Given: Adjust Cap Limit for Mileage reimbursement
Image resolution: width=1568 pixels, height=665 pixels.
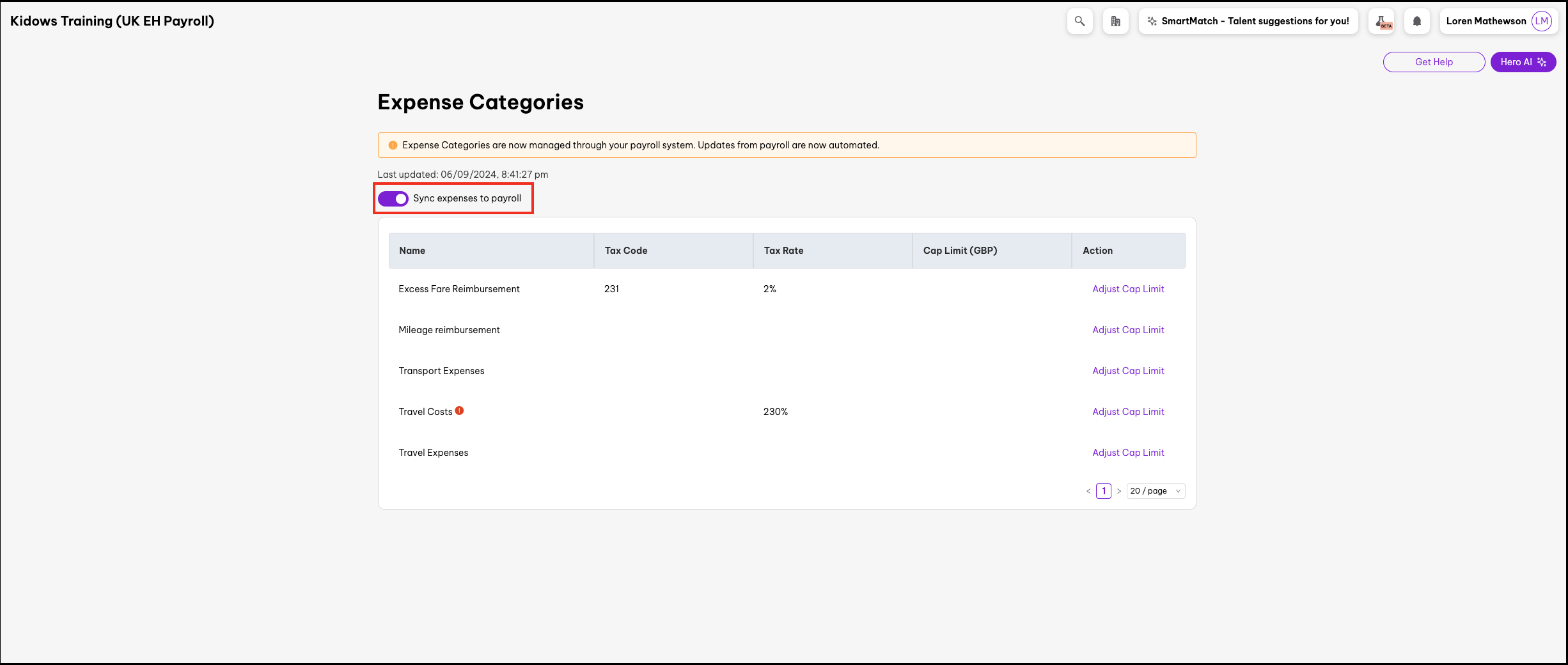Looking at the screenshot, I should click(x=1127, y=330).
